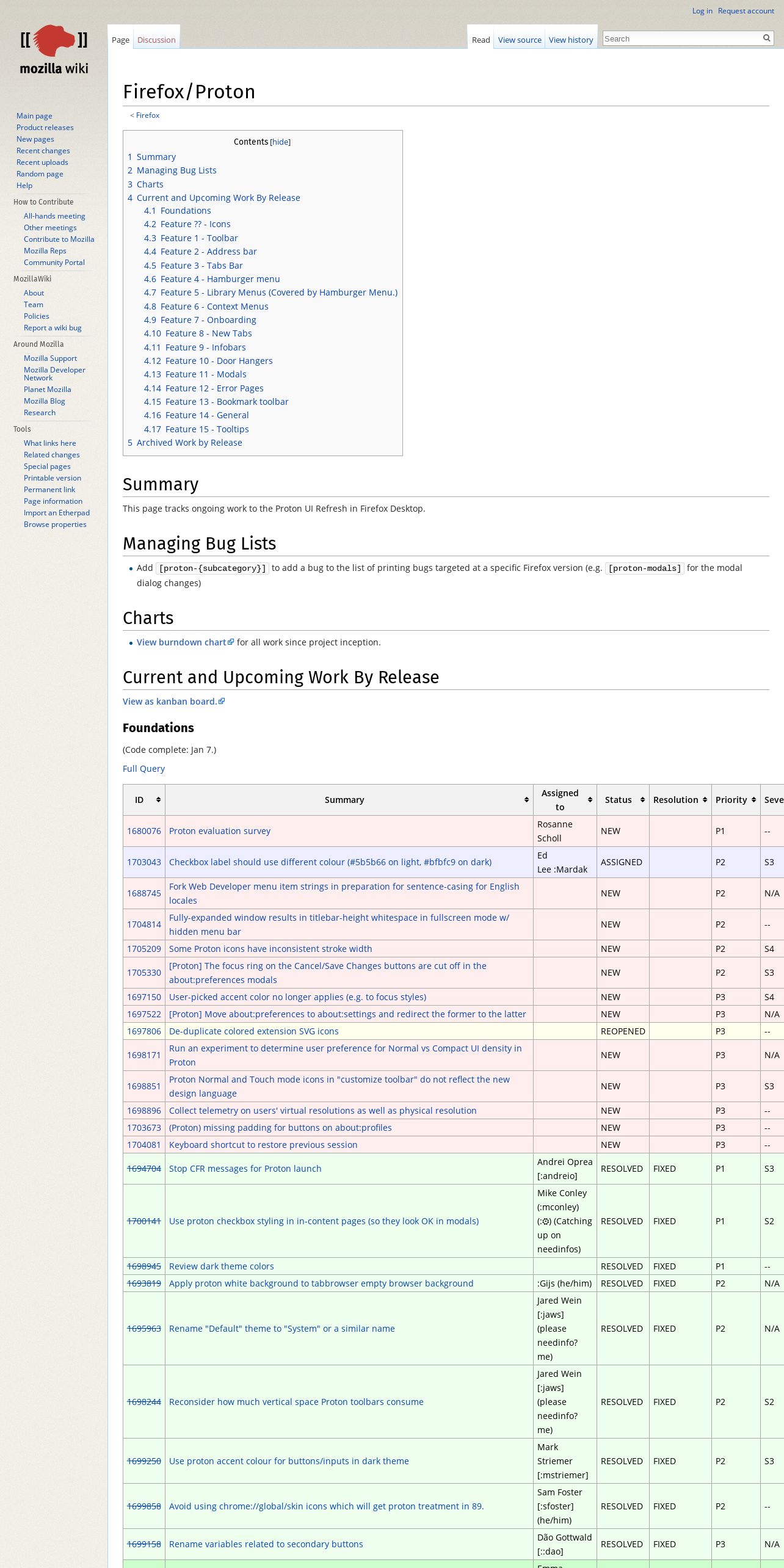The width and height of the screenshot is (784, 1568).
Task: Open De-duplicate colored extension SVG icons
Action: [254, 1031]
